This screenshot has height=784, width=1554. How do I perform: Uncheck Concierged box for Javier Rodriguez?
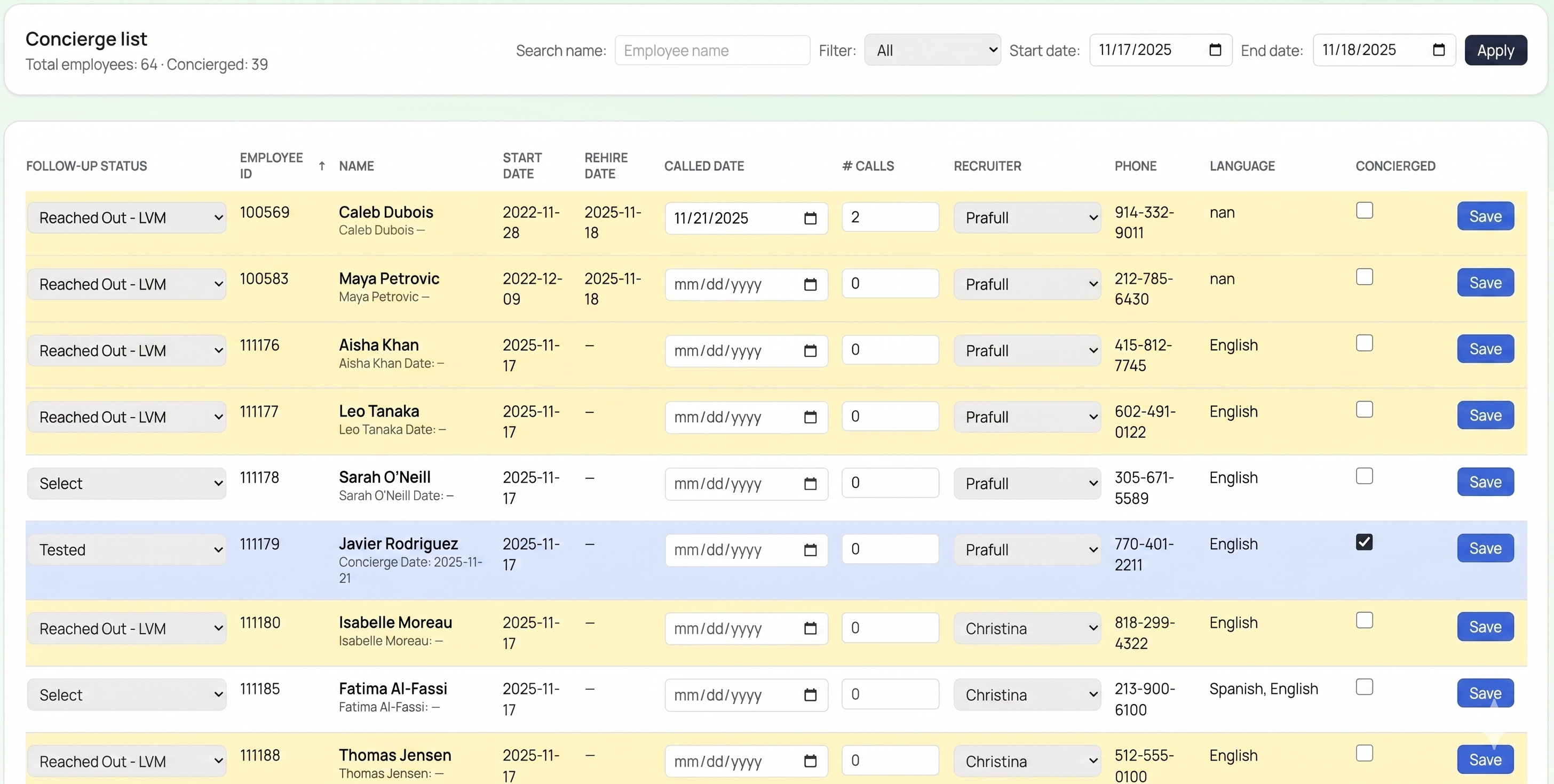pyautogui.click(x=1364, y=542)
